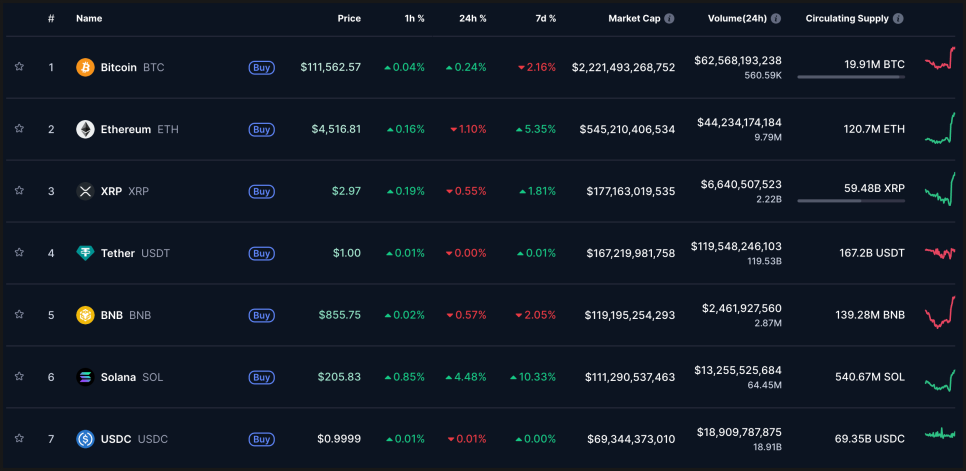Sort by the Price column header
The image size is (966, 471).
tap(349, 18)
